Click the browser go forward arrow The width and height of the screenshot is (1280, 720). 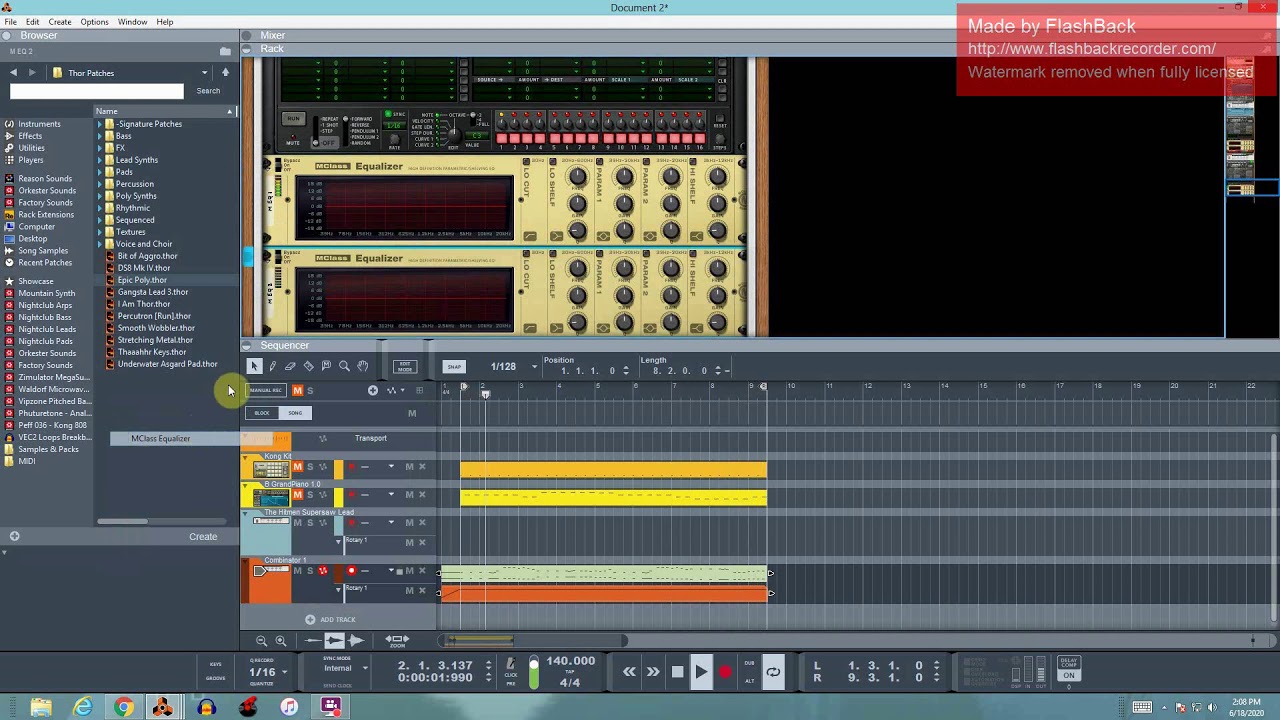[31, 73]
